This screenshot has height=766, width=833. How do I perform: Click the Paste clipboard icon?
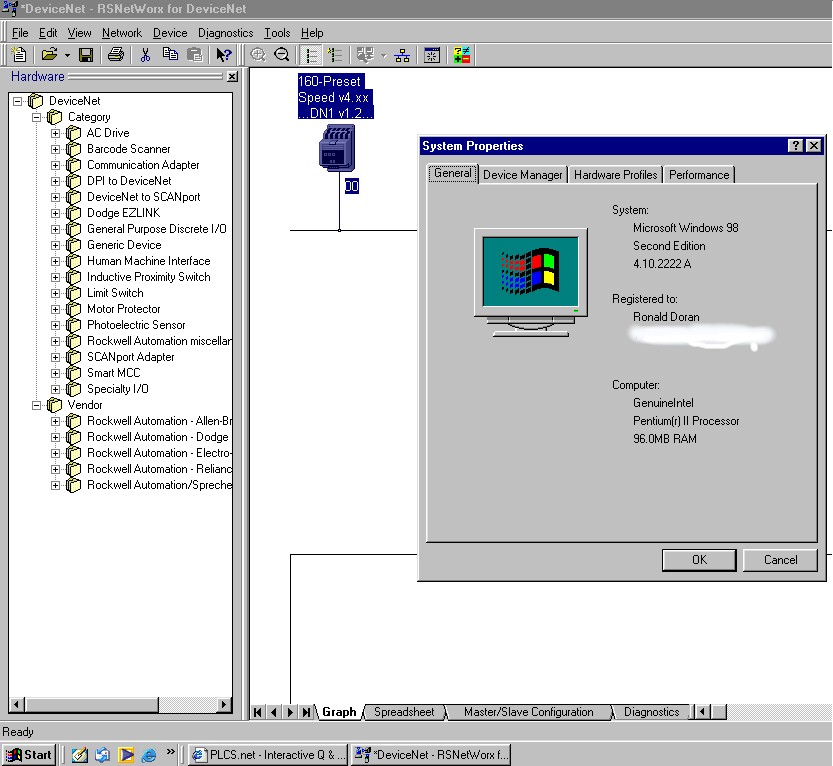(x=195, y=55)
